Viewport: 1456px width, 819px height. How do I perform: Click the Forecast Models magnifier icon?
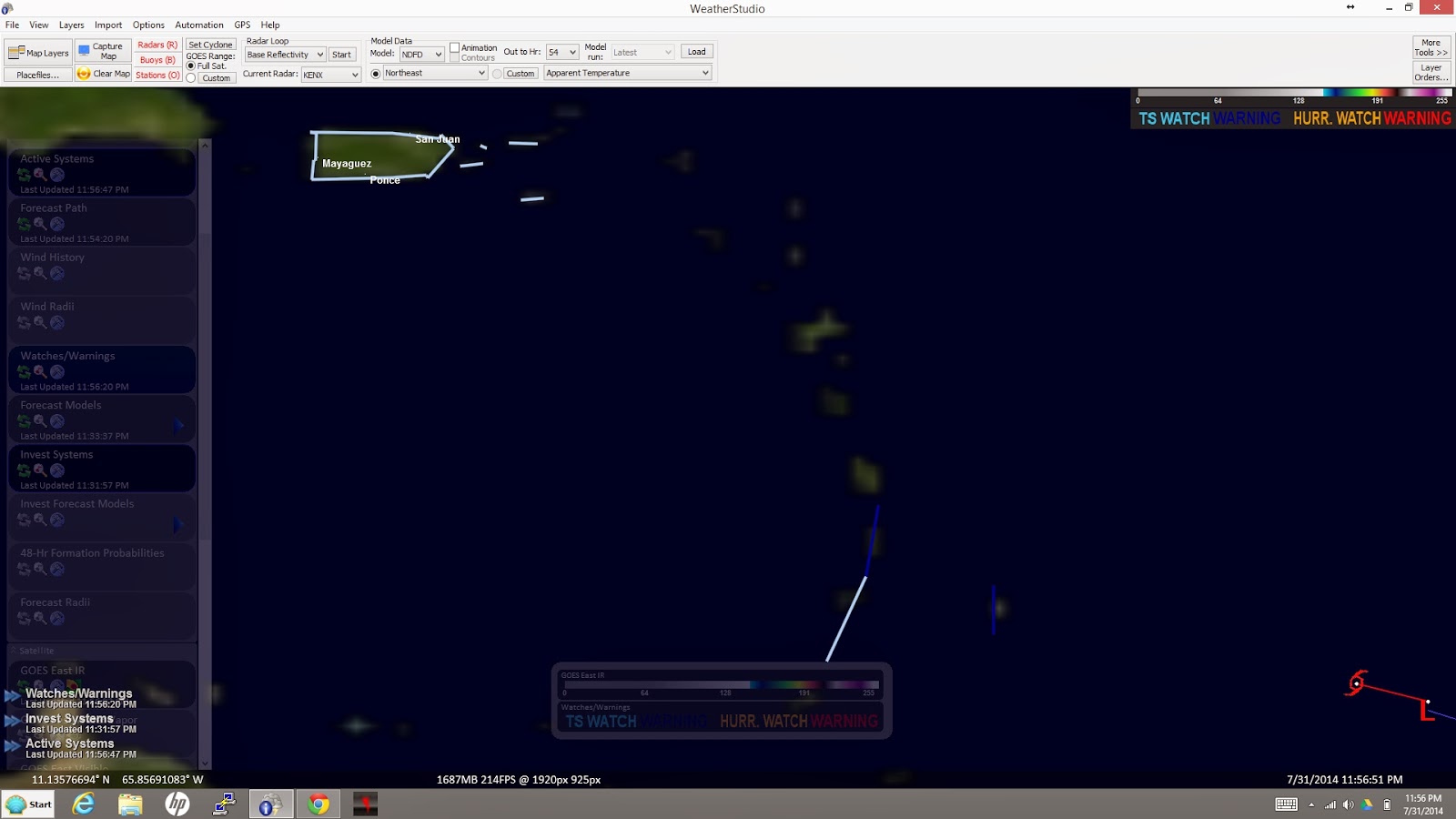pyautogui.click(x=40, y=420)
